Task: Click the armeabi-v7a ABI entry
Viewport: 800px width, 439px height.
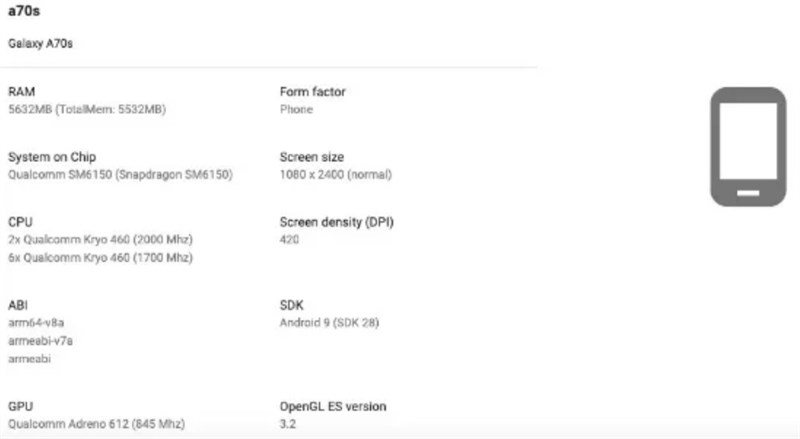Action: [x=41, y=340]
